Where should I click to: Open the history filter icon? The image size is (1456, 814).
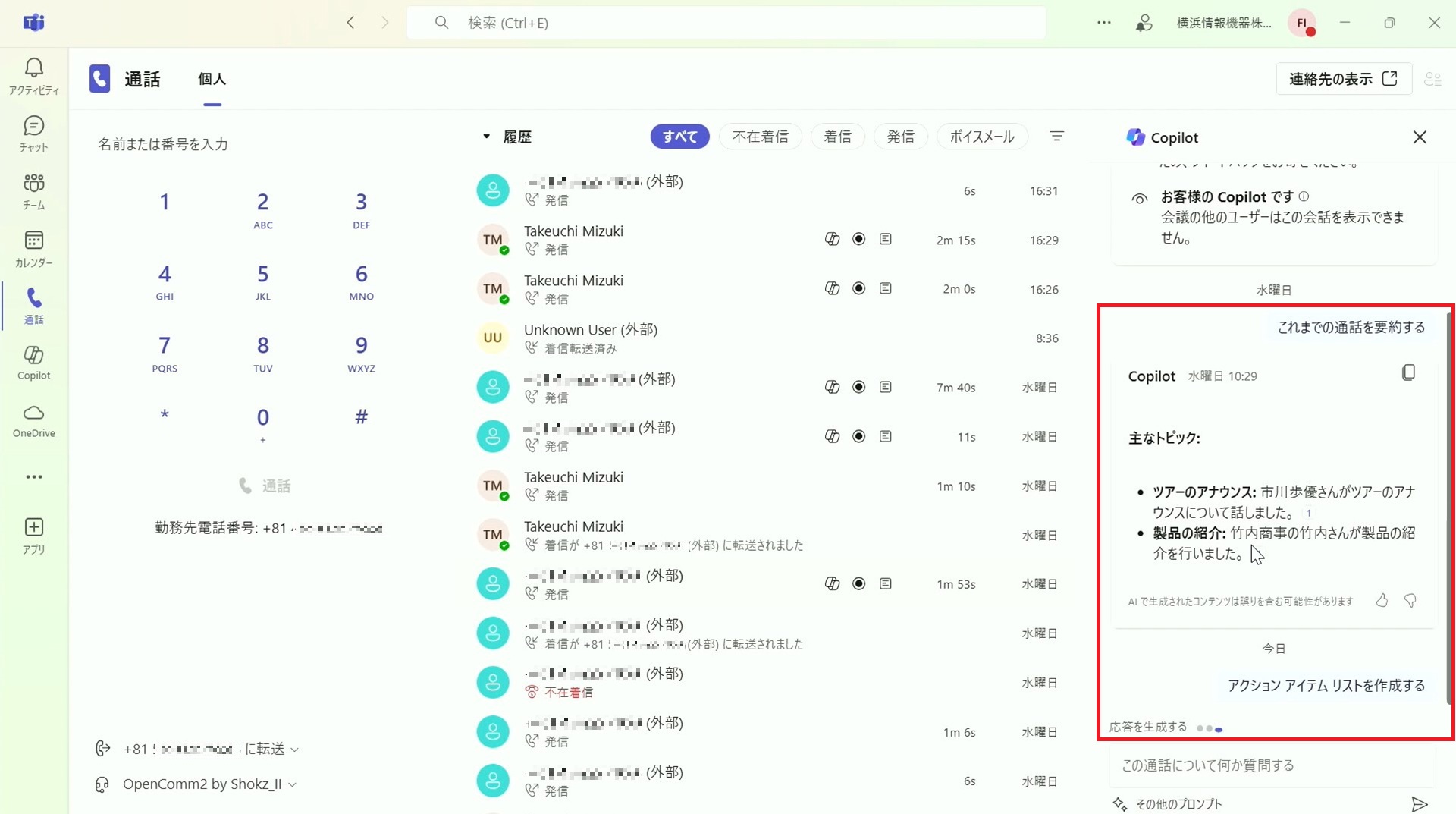tap(1056, 137)
